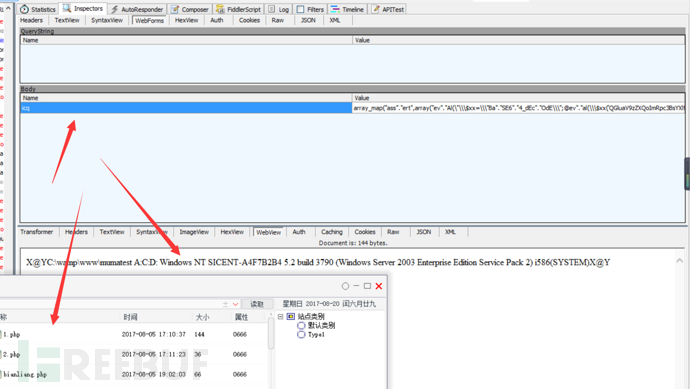Click the Body section header

coord(352,89)
